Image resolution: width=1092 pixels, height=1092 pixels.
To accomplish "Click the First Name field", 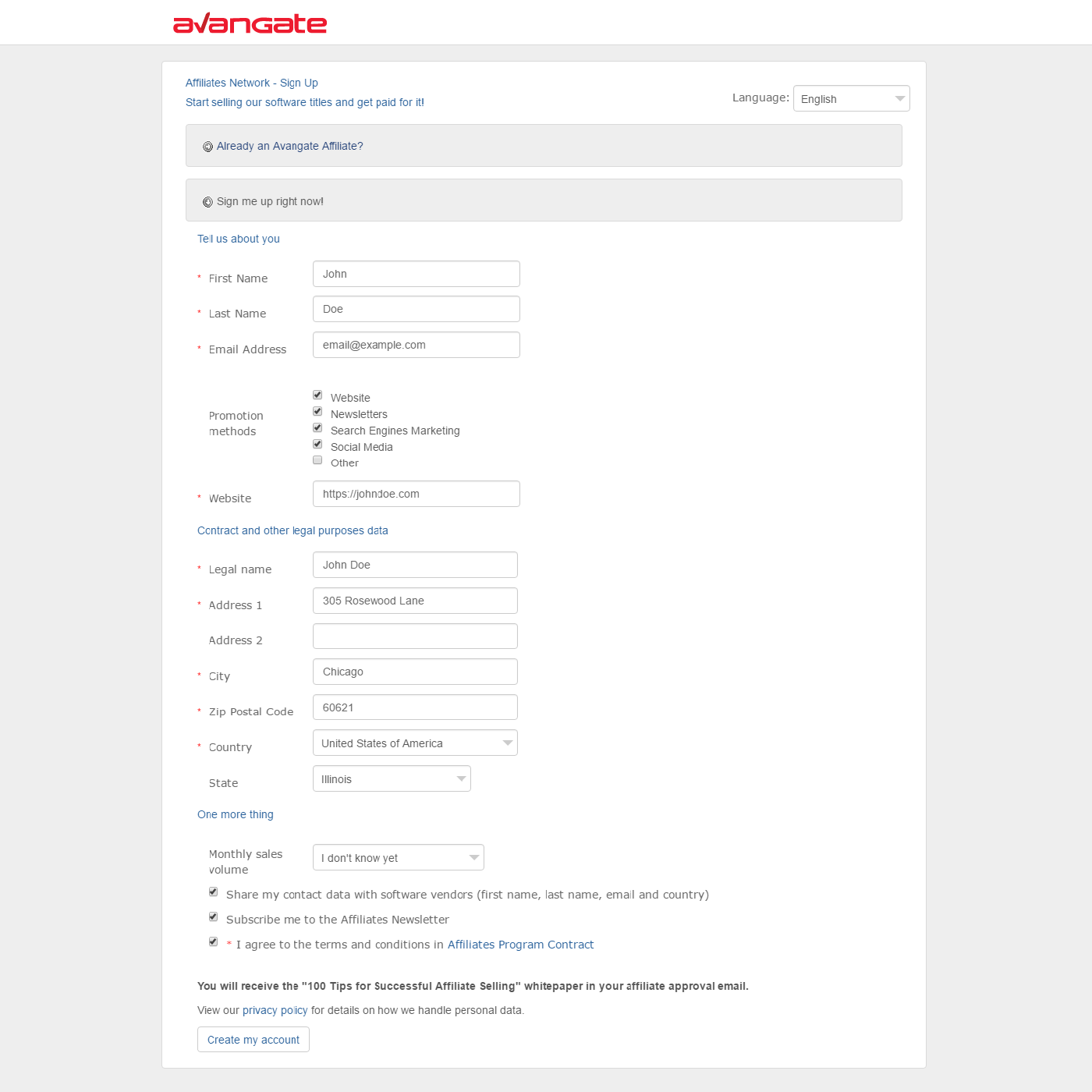I will (416, 274).
